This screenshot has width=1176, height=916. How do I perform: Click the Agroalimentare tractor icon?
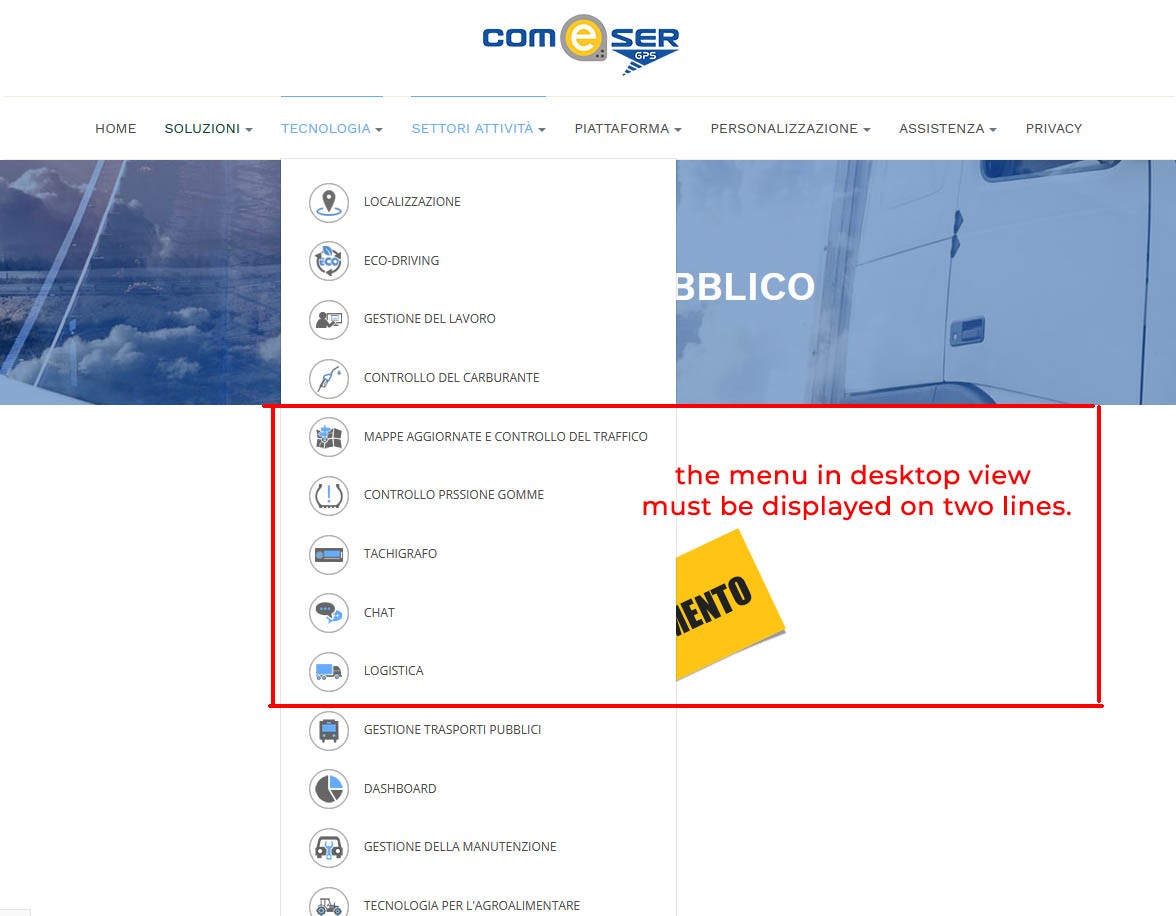tap(328, 904)
